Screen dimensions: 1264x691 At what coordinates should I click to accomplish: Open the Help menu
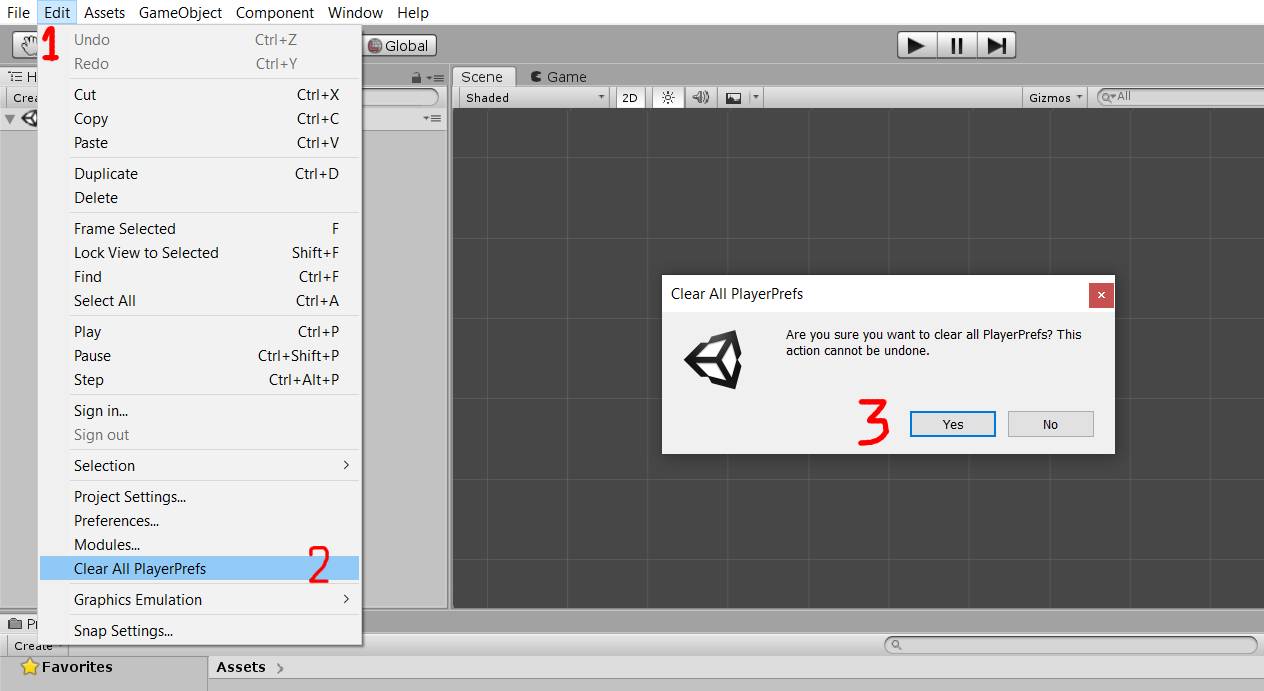413,12
